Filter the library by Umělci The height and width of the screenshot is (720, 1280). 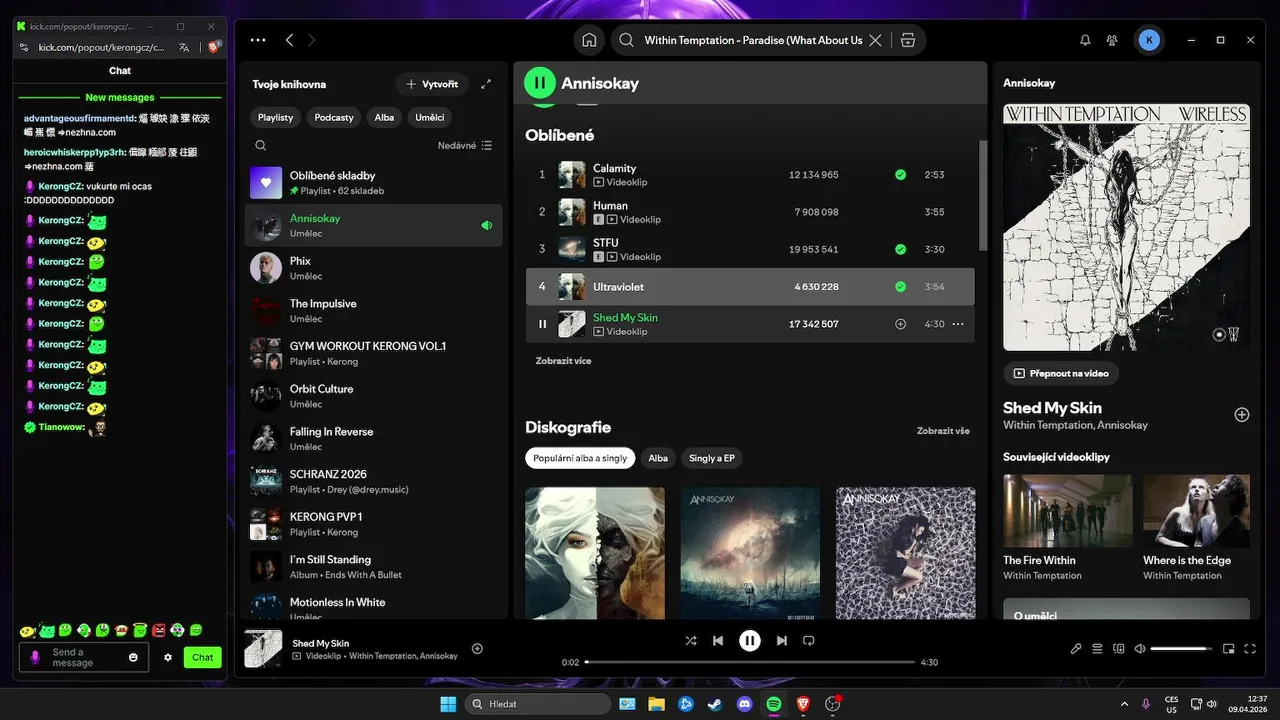pyautogui.click(x=430, y=117)
